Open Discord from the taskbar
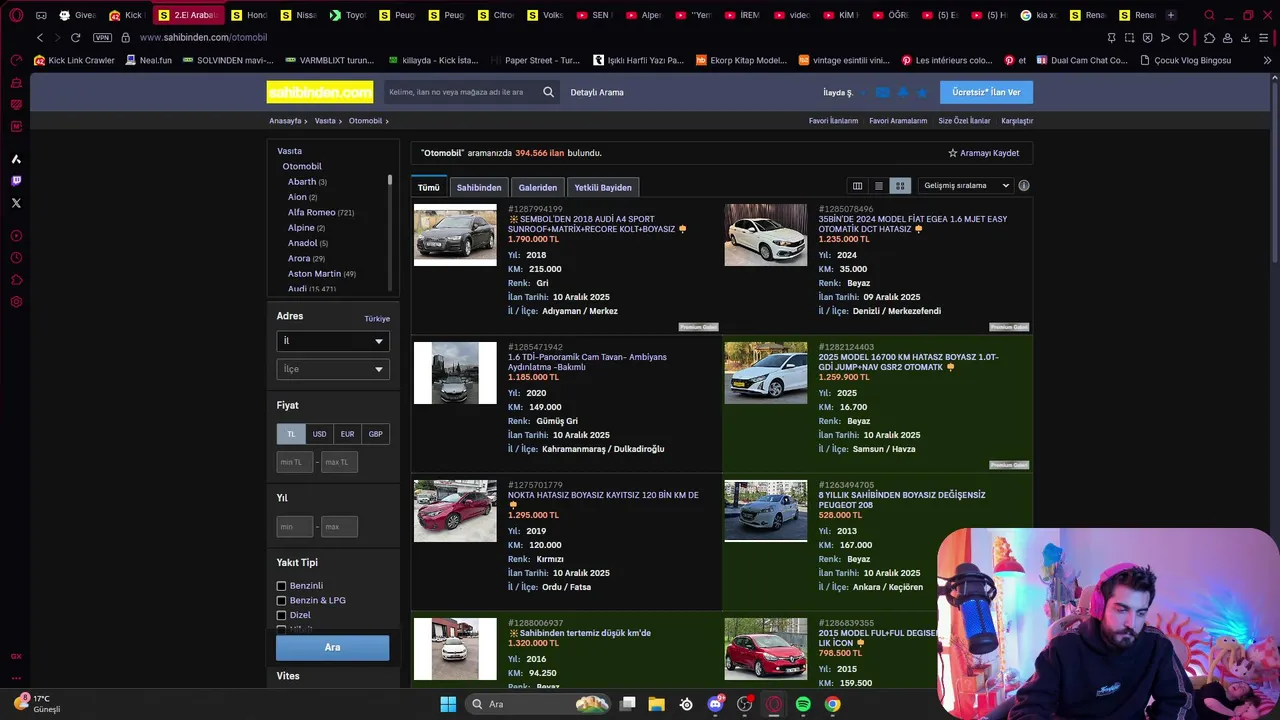The width and height of the screenshot is (1280, 720). (x=715, y=704)
